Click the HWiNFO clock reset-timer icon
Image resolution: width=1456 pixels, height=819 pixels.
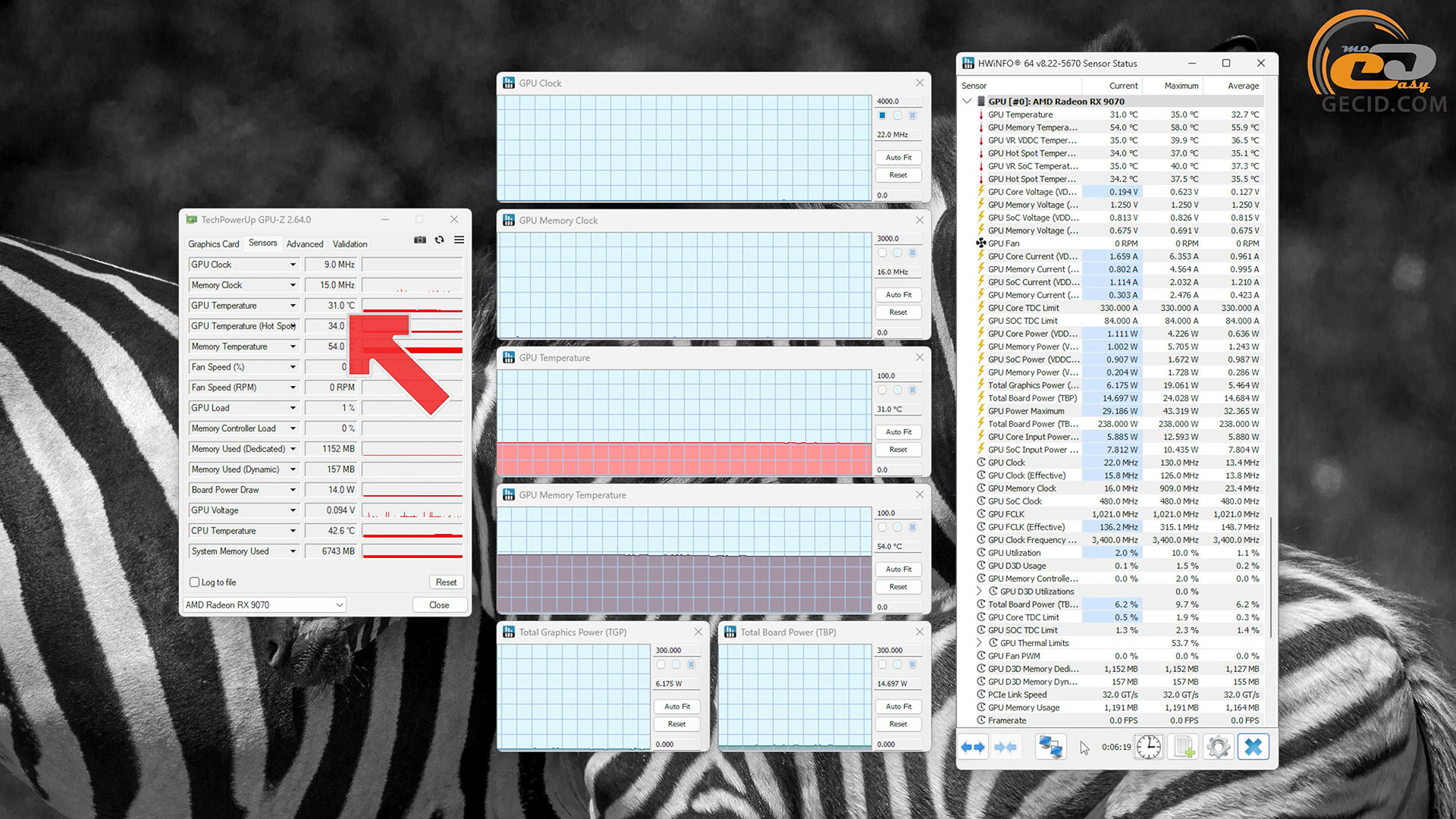pos(1149,747)
